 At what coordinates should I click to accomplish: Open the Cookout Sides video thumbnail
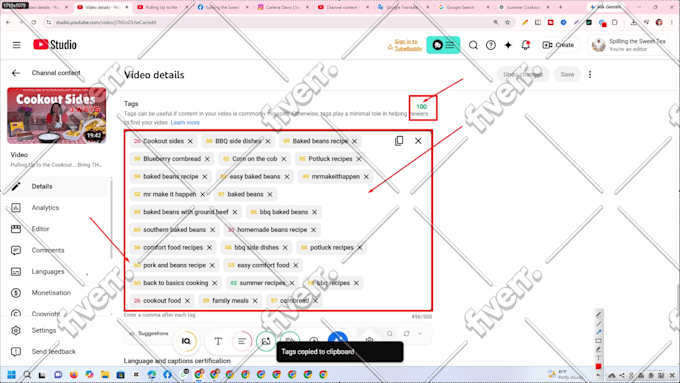57,116
